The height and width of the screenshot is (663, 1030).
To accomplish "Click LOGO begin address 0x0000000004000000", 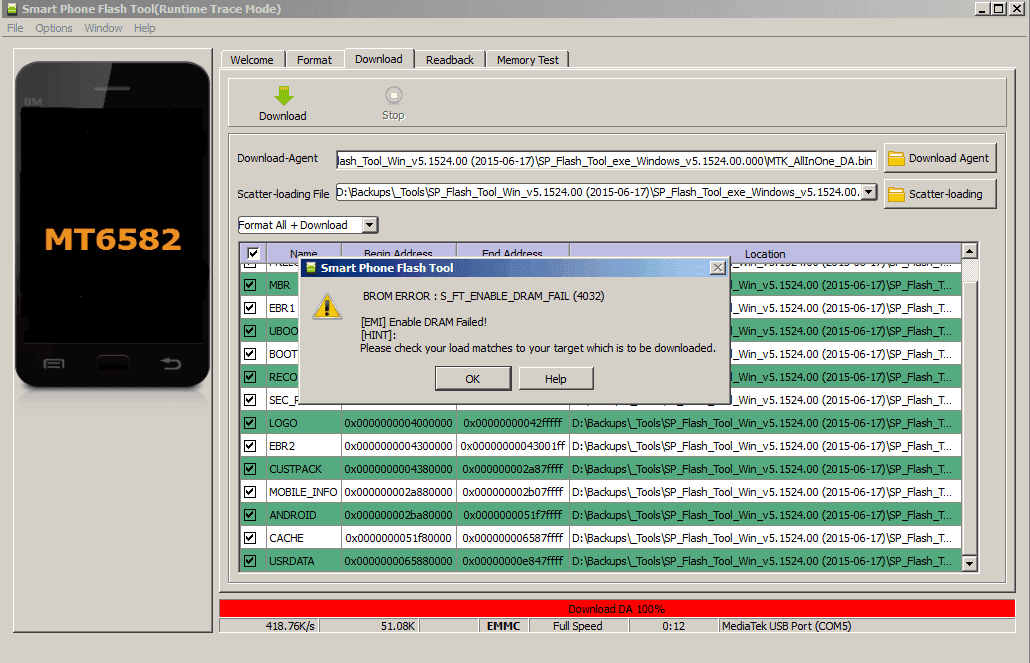I will point(399,423).
